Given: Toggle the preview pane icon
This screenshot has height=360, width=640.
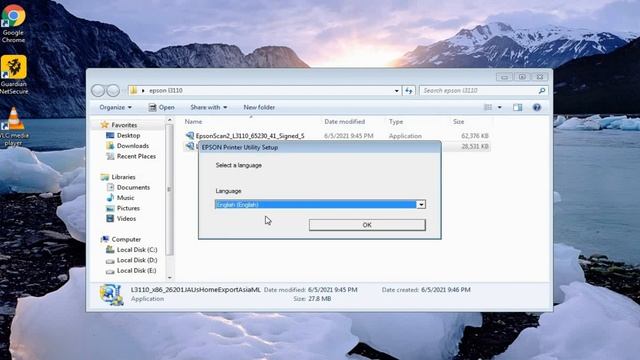Looking at the screenshot, I should (518, 107).
